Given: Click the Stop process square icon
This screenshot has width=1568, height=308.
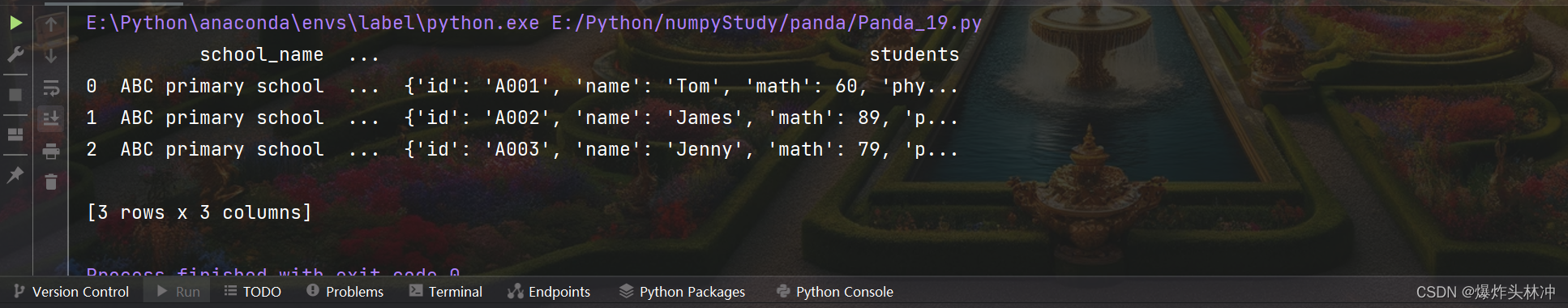Looking at the screenshot, I should (x=15, y=95).
